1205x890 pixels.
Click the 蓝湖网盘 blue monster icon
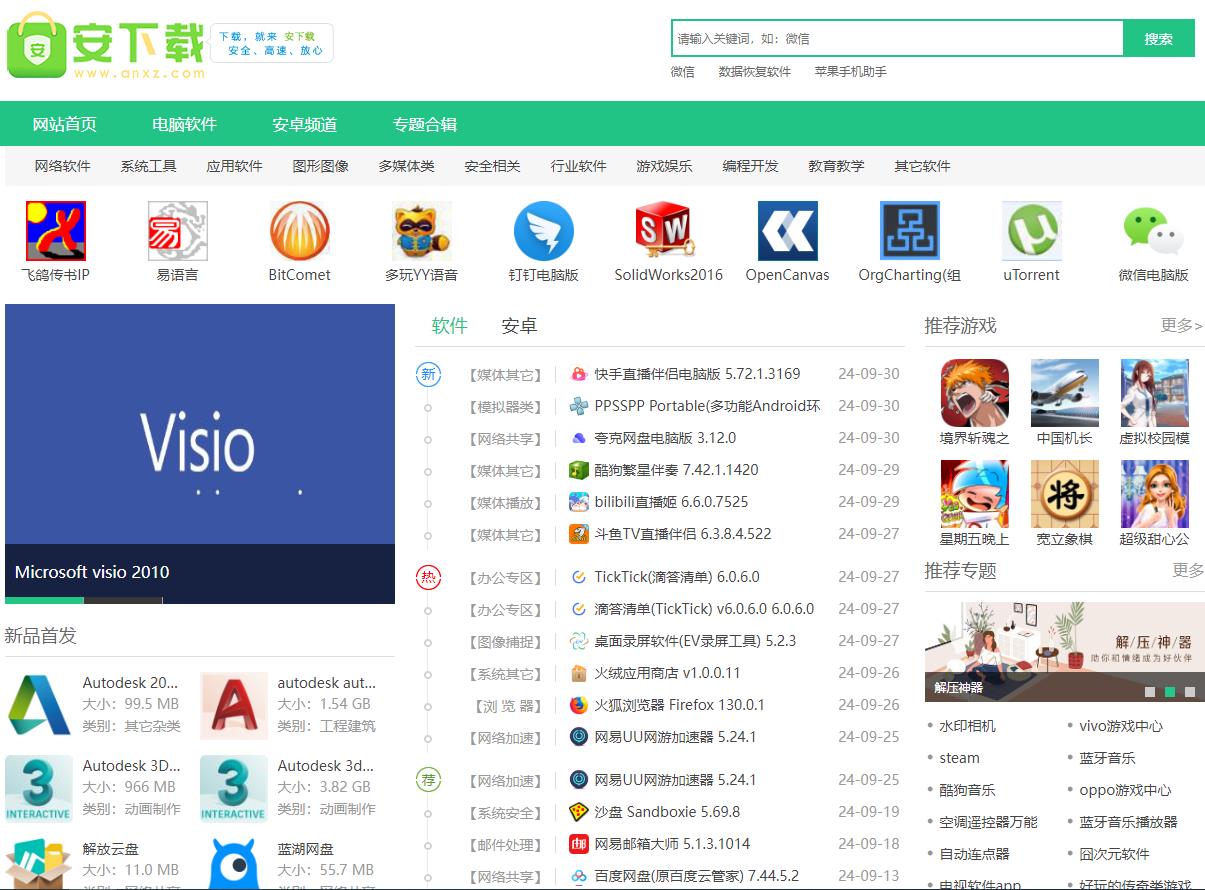pos(234,864)
